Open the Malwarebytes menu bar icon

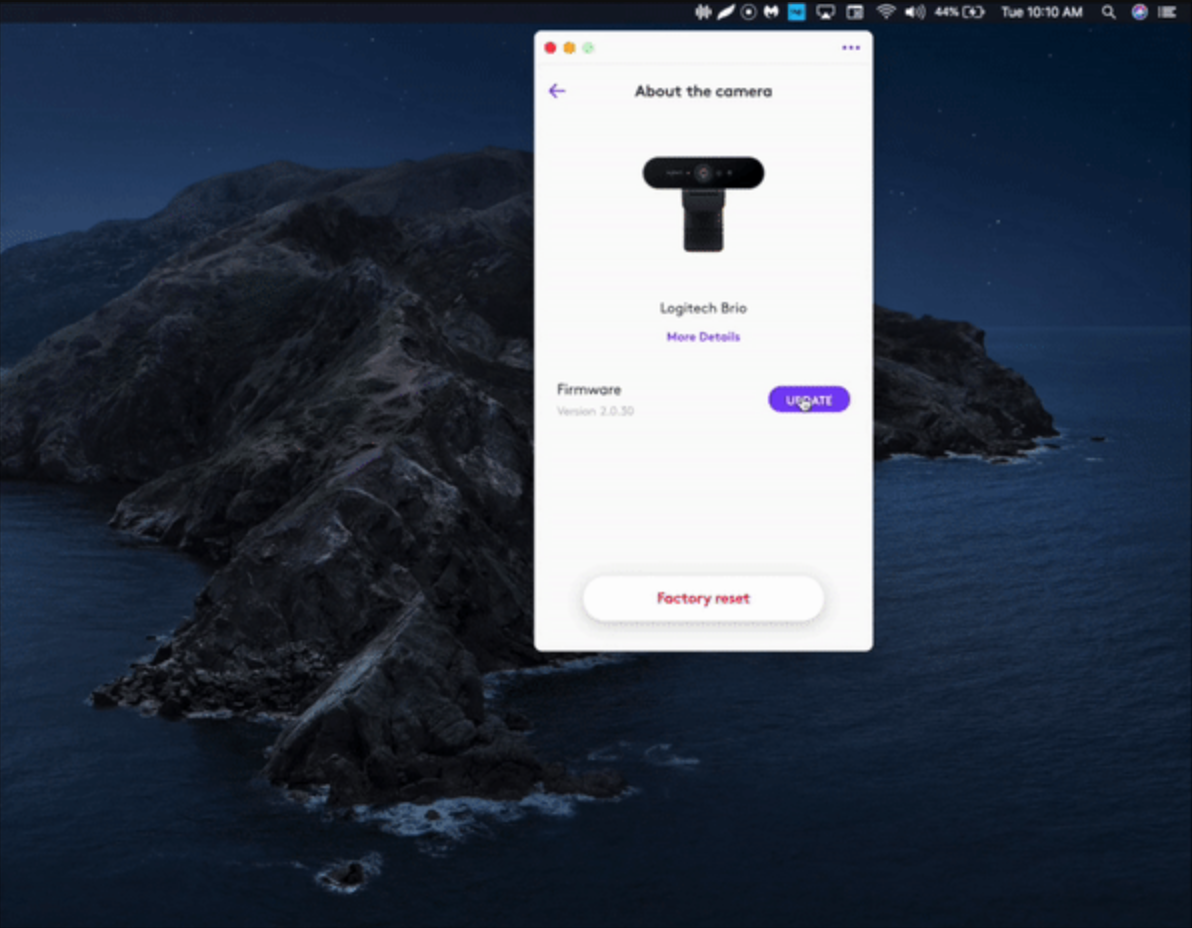tap(772, 11)
